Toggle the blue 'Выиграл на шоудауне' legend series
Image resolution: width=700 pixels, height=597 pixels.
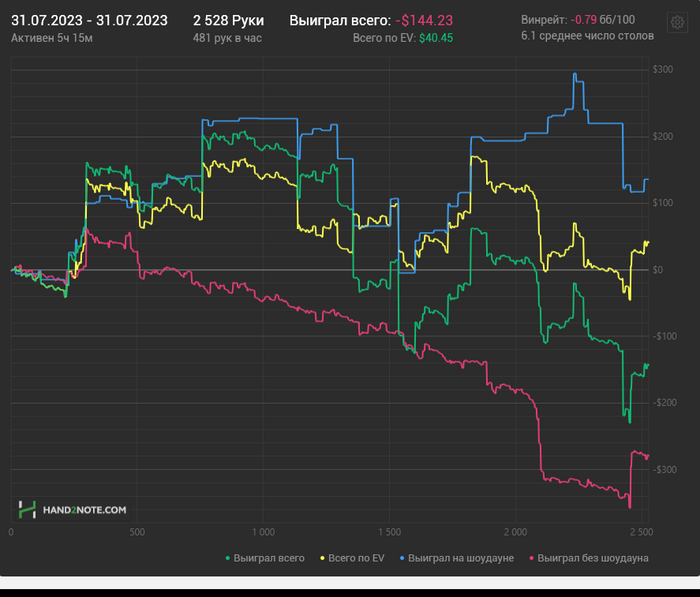[457, 558]
